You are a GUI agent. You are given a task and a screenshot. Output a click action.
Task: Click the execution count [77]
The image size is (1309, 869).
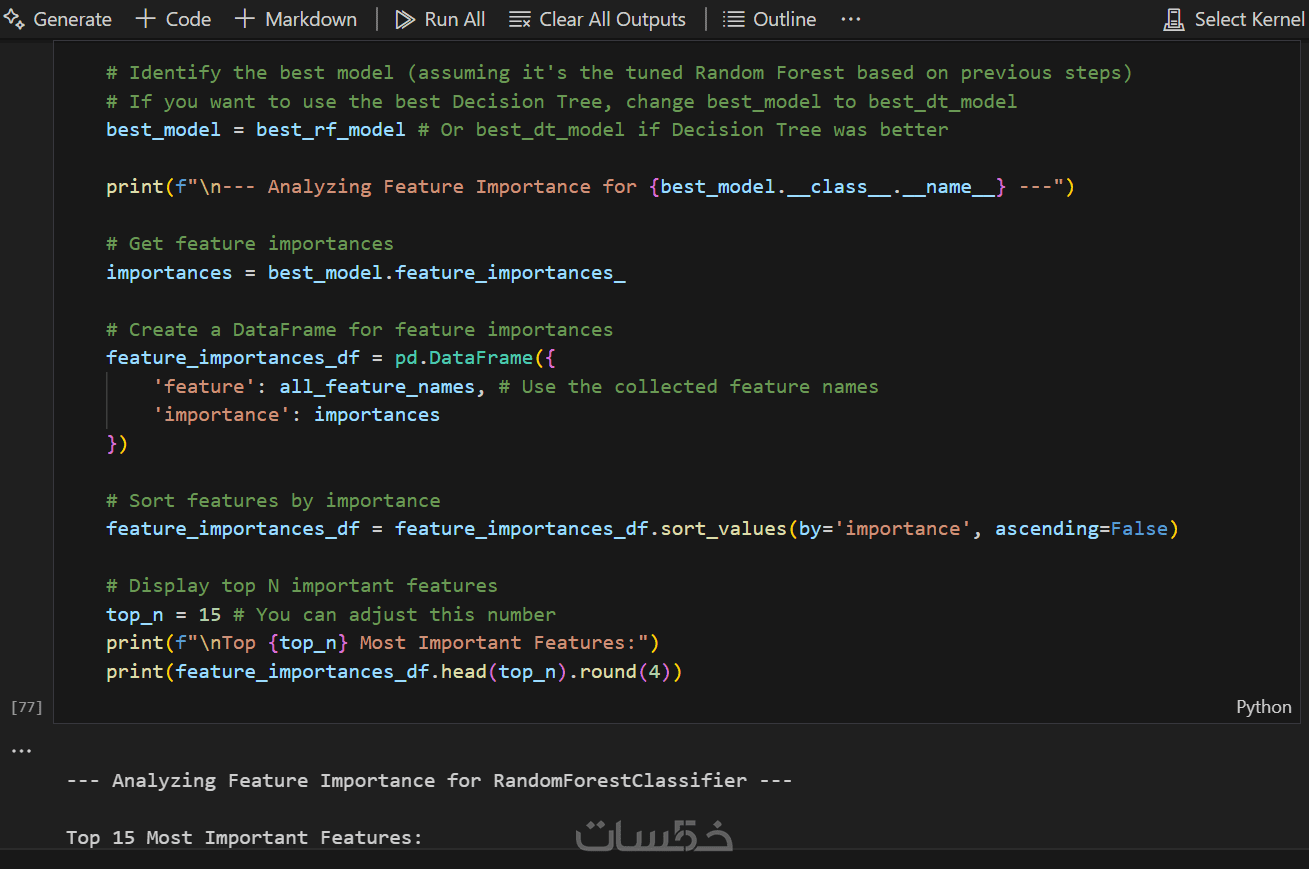coord(26,707)
